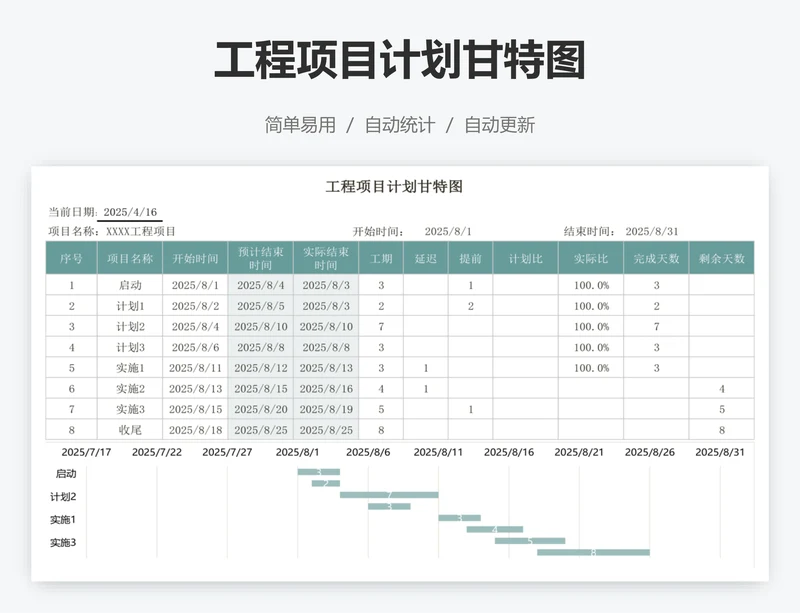Screen dimensions: 800x613
Task: Click the Gantt bar labeled 2
Action: point(326,483)
